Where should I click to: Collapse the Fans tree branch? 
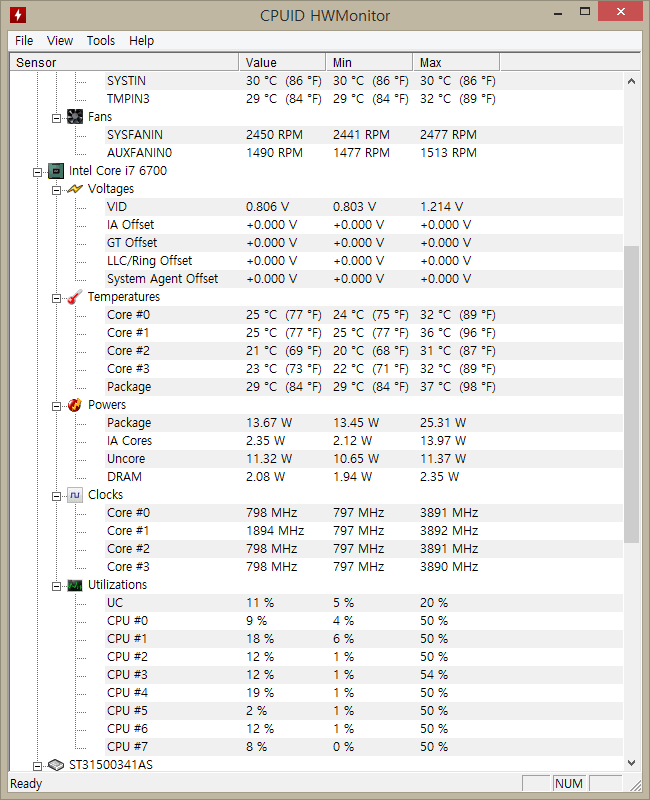pos(57,117)
